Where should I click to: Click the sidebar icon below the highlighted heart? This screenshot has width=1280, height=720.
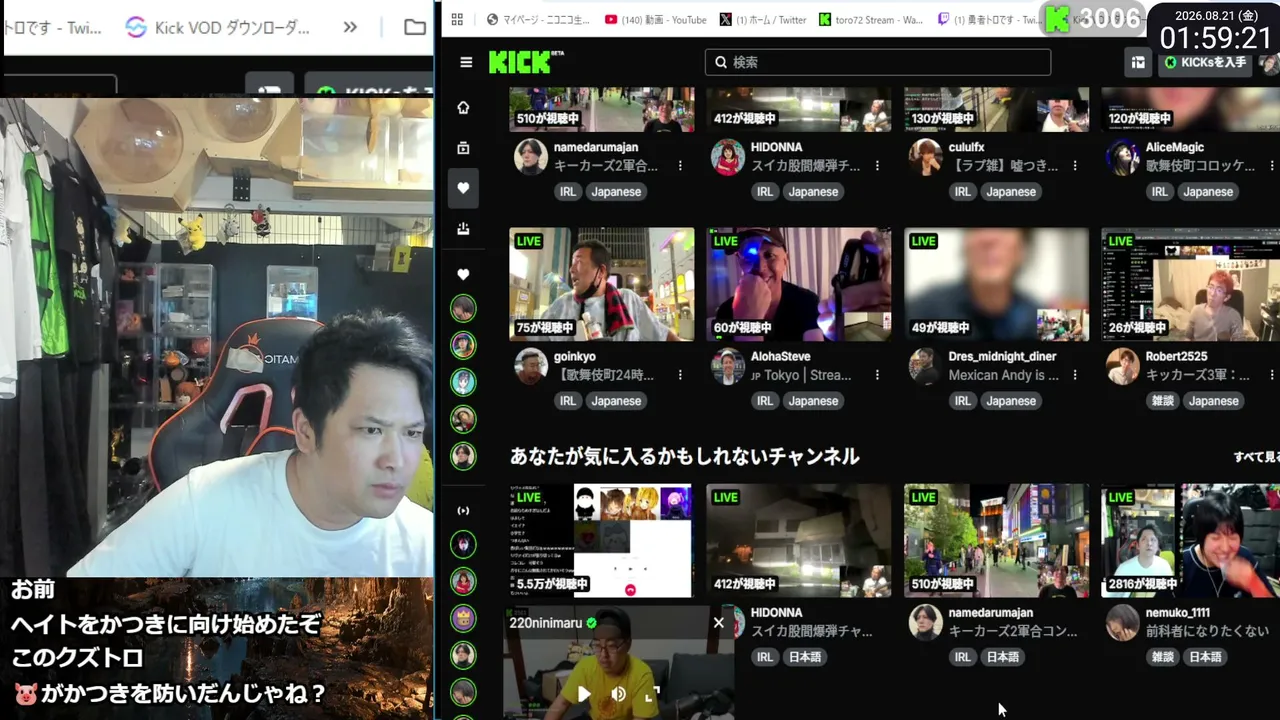(463, 228)
